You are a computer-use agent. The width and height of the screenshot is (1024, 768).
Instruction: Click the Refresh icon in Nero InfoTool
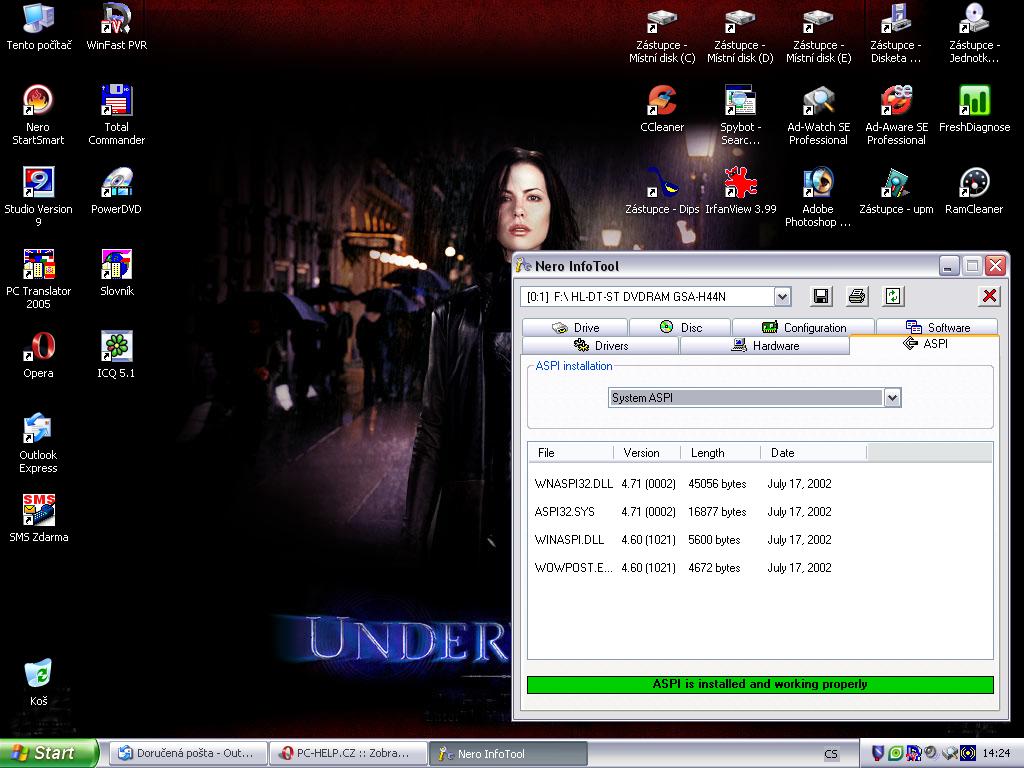893,296
